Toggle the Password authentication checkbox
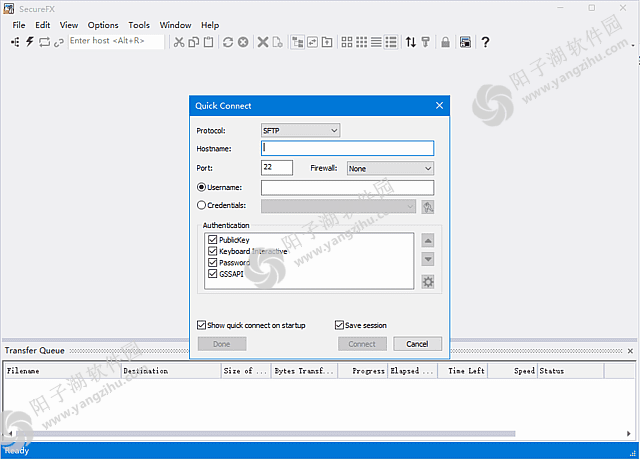Screen dimensions: 640x460 (212, 262)
